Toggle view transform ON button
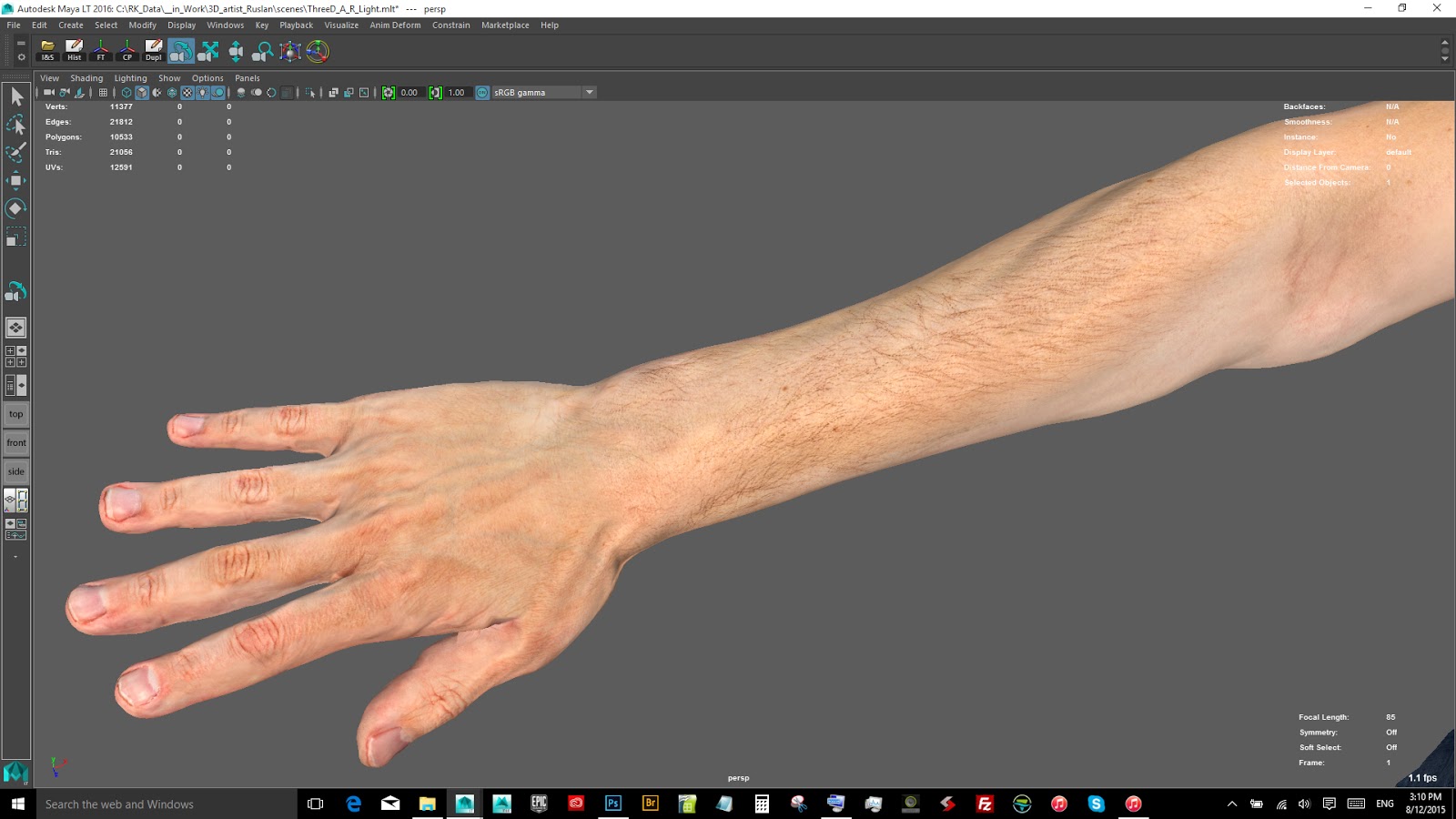 click(482, 93)
